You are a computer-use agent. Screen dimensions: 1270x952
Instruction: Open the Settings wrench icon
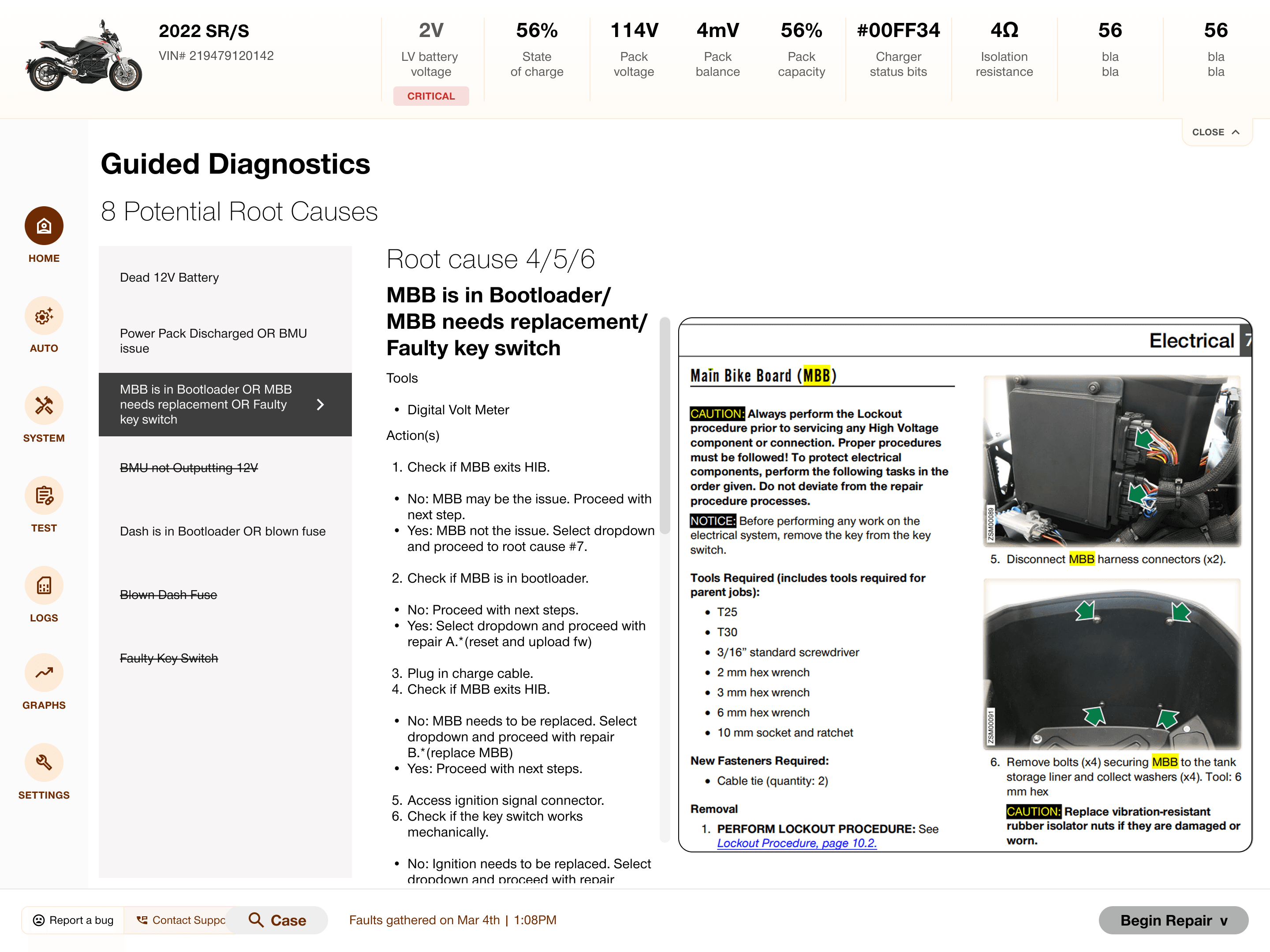[x=44, y=762]
